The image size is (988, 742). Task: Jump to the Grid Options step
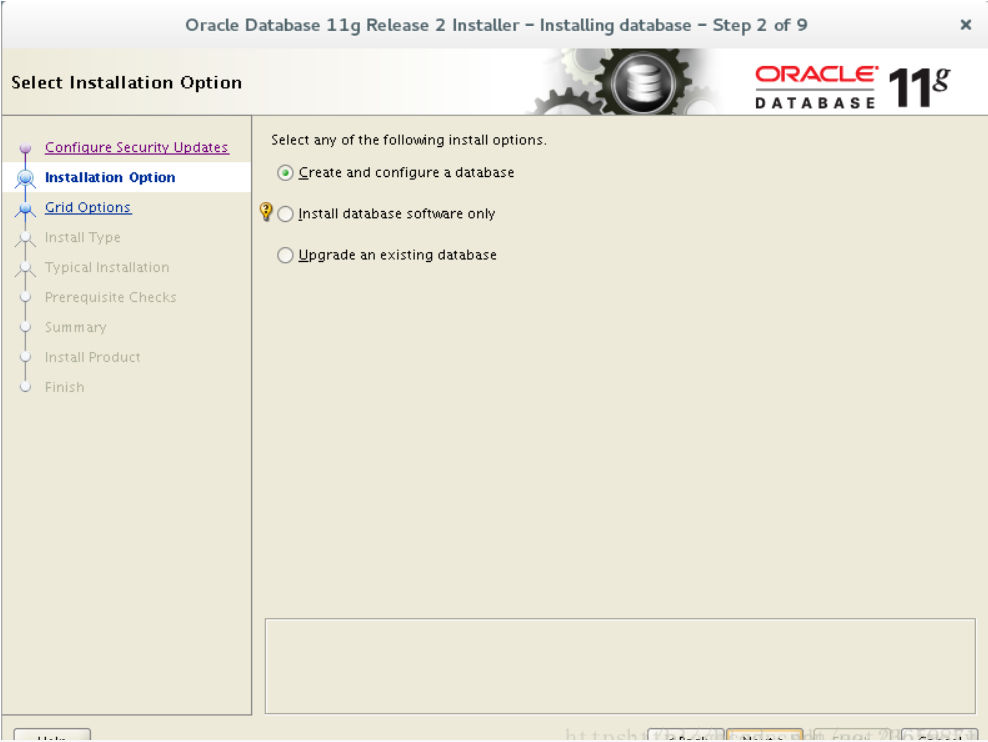click(x=88, y=207)
